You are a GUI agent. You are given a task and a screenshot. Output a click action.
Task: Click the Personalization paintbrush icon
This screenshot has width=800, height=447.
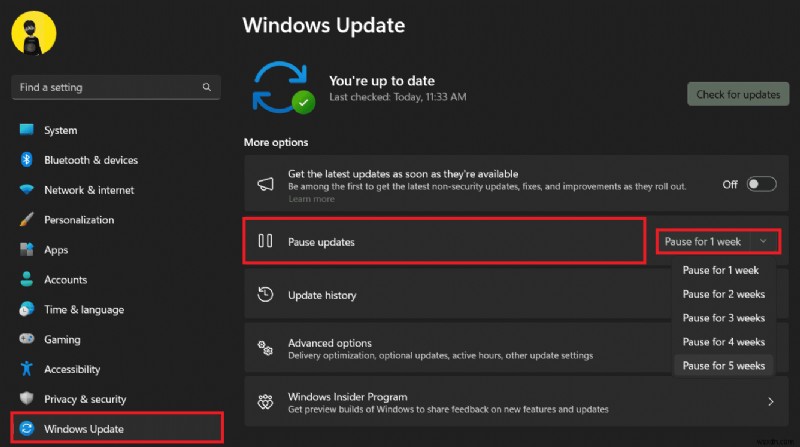pyautogui.click(x=27, y=219)
